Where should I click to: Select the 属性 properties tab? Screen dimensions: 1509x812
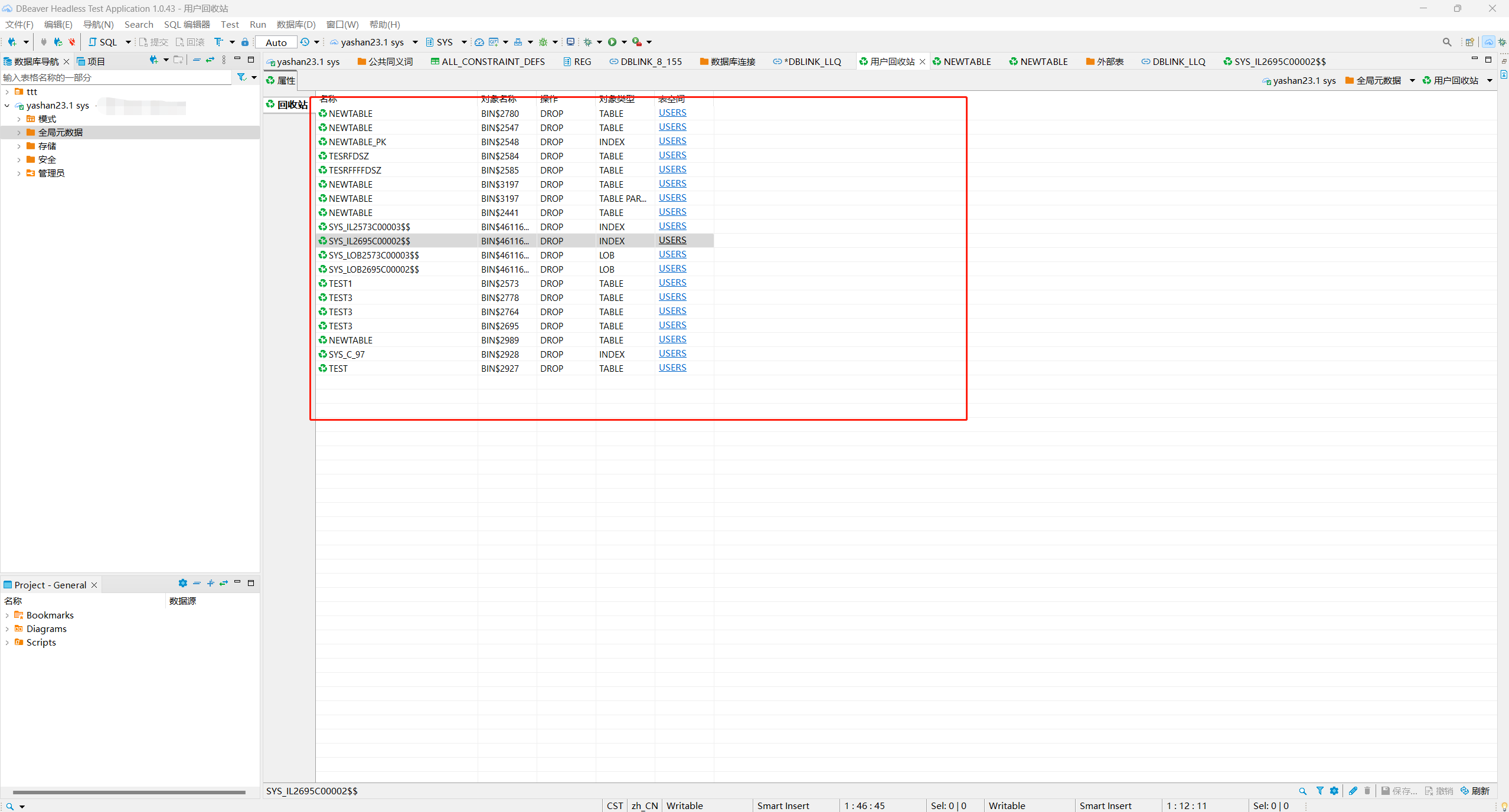280,80
